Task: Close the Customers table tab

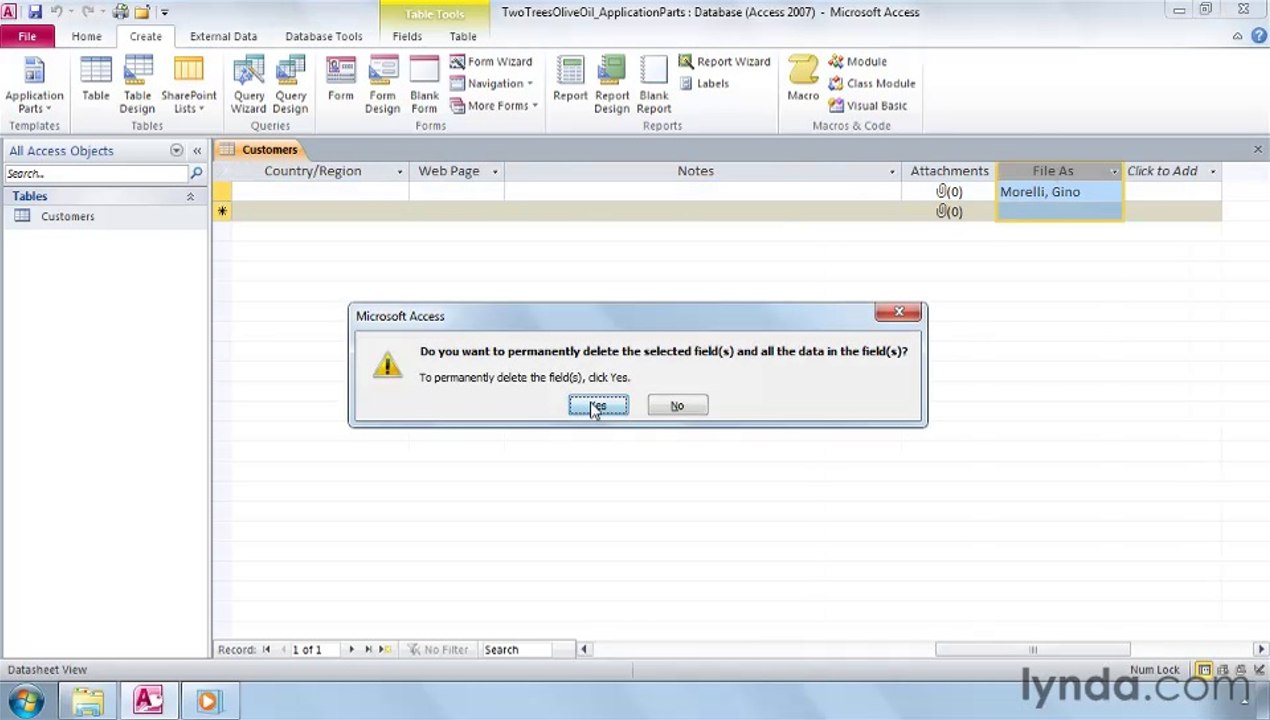Action: (x=1258, y=149)
